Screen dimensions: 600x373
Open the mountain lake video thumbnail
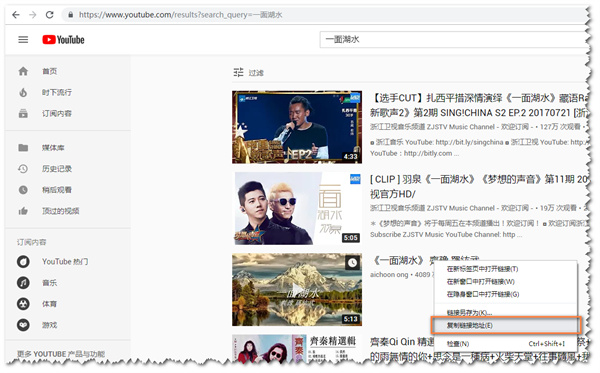tap(297, 290)
